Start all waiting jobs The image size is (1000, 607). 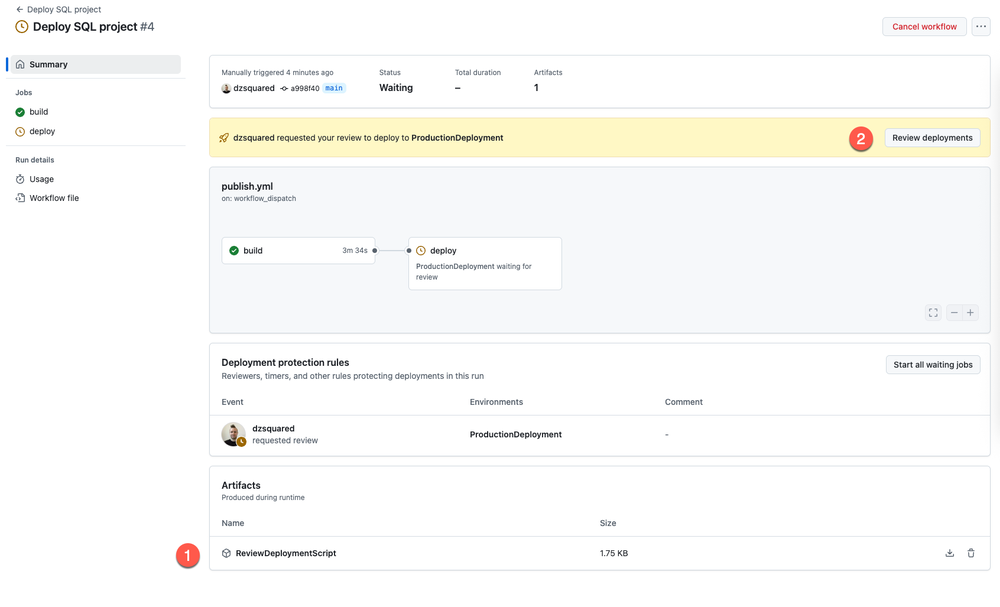pos(932,365)
